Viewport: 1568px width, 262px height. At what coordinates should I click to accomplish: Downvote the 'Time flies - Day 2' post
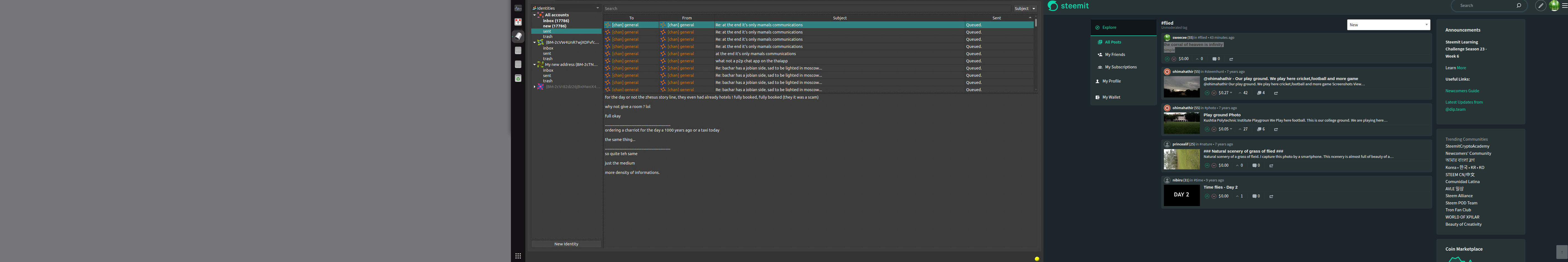pos(1214,196)
